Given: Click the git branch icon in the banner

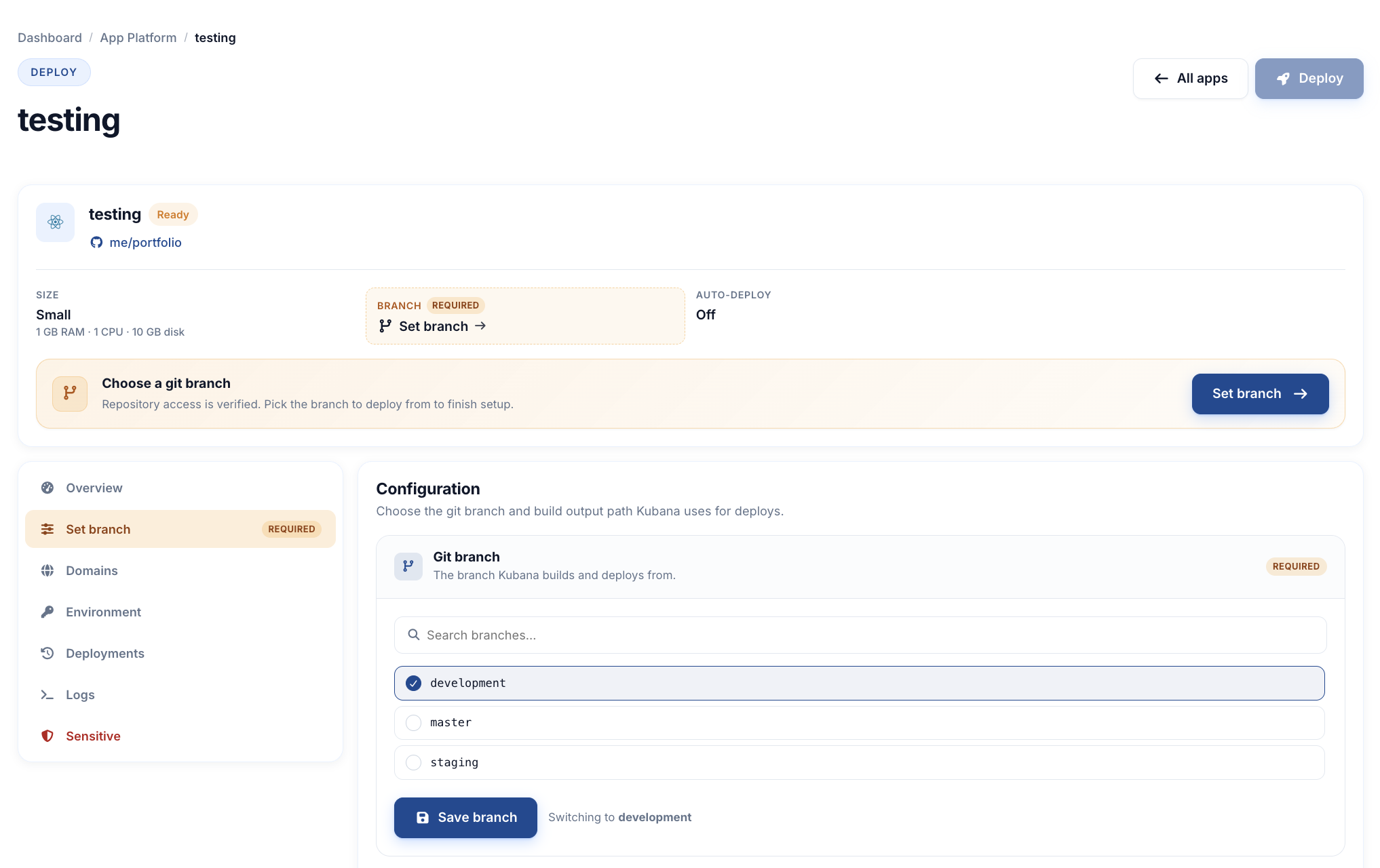Looking at the screenshot, I should pos(70,393).
